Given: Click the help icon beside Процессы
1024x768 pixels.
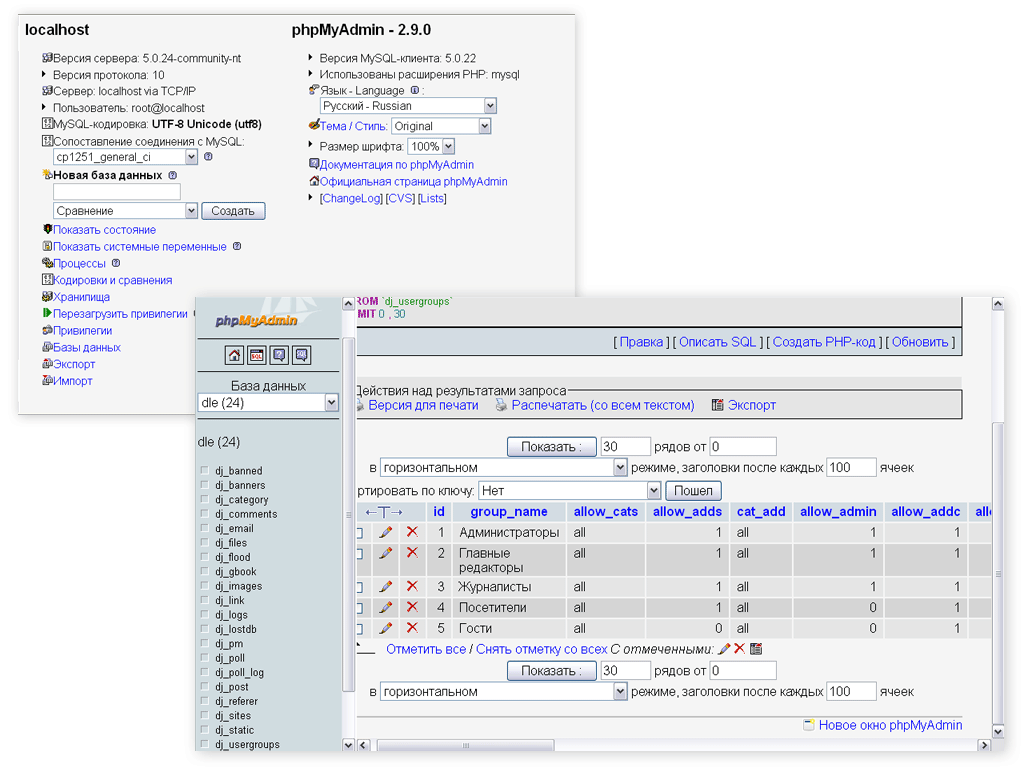Looking at the screenshot, I should [116, 263].
